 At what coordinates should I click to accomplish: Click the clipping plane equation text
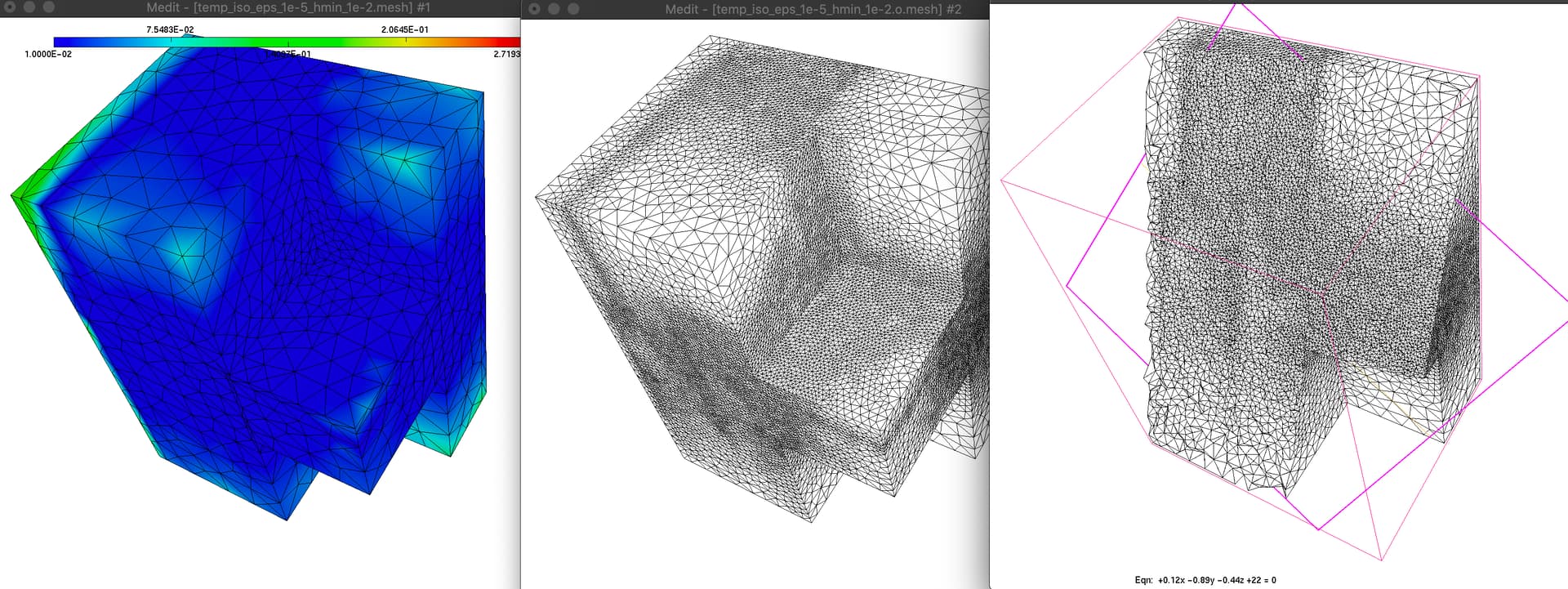tap(1205, 580)
